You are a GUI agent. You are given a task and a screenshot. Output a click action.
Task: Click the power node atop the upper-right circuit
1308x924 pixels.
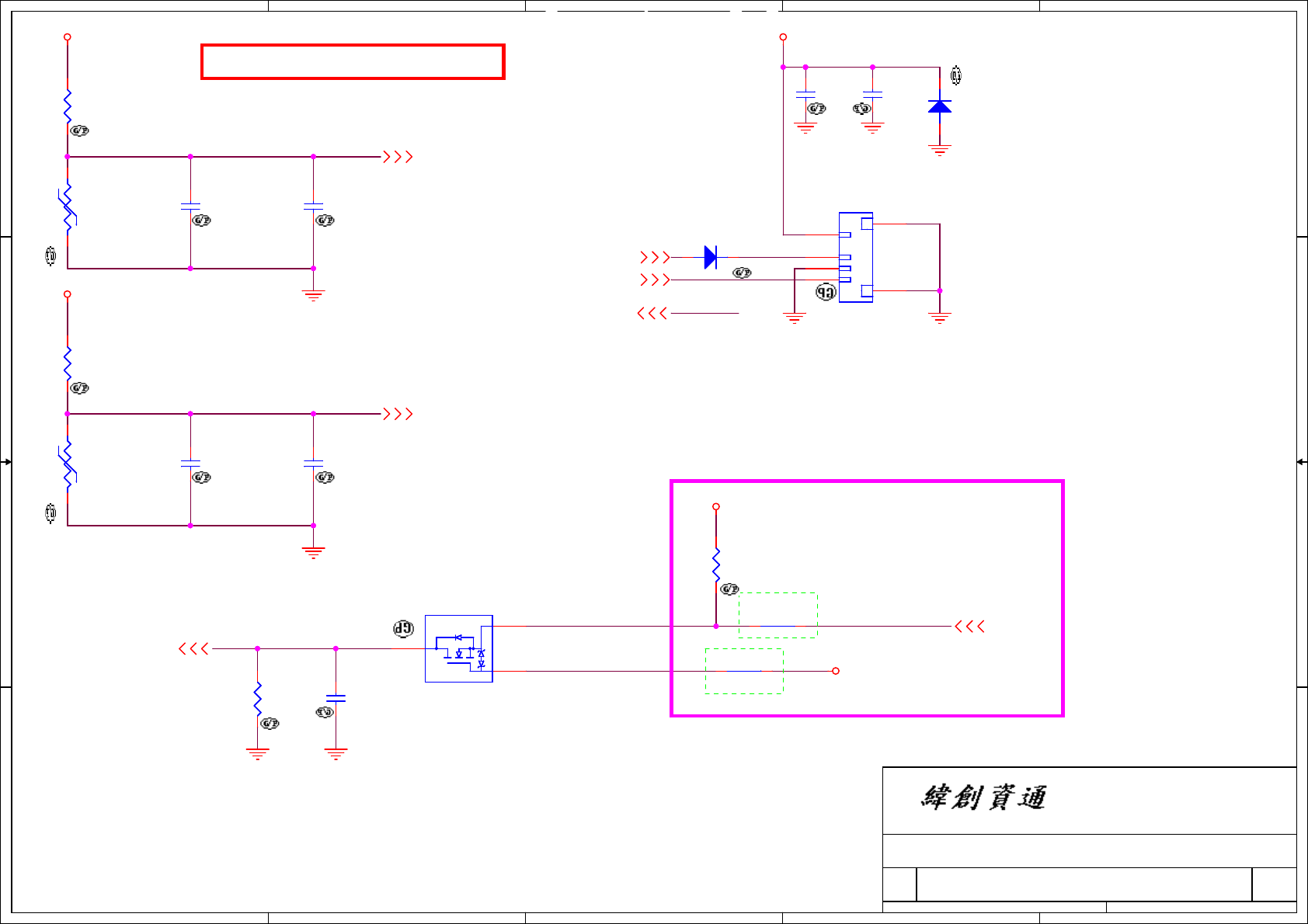pos(783,37)
